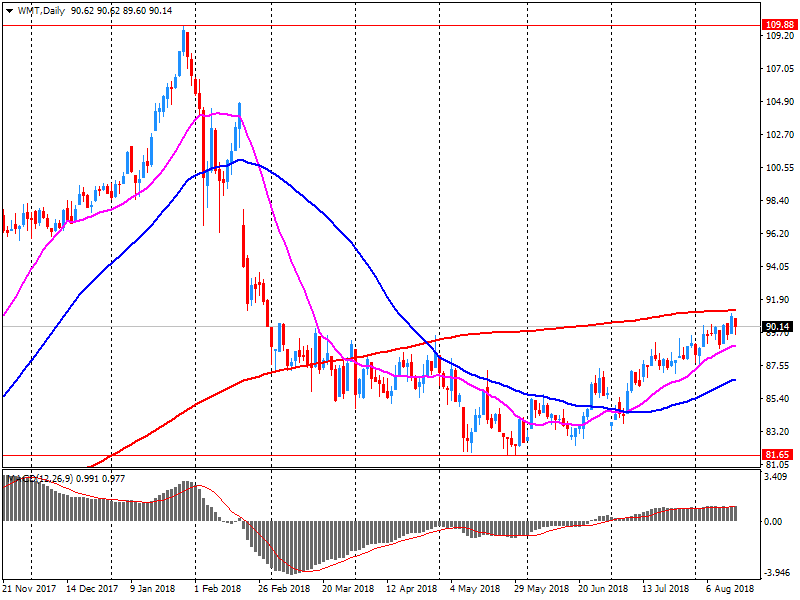The image size is (800, 600).
Task: Click the MACD -3.946 scale value
Action: (x=776, y=572)
